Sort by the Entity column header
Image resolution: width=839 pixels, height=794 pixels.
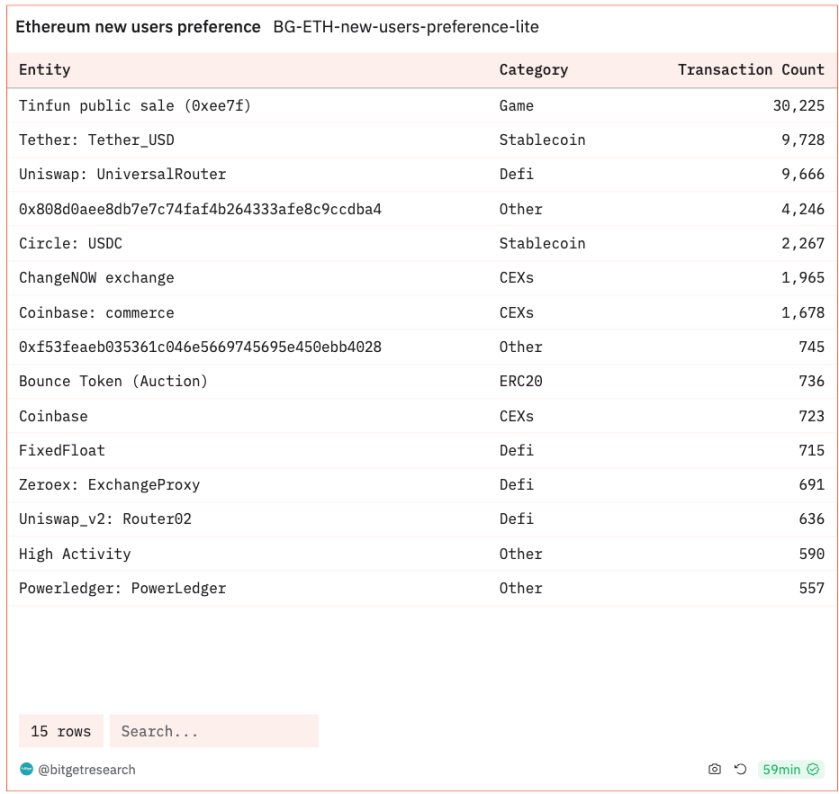click(45, 70)
